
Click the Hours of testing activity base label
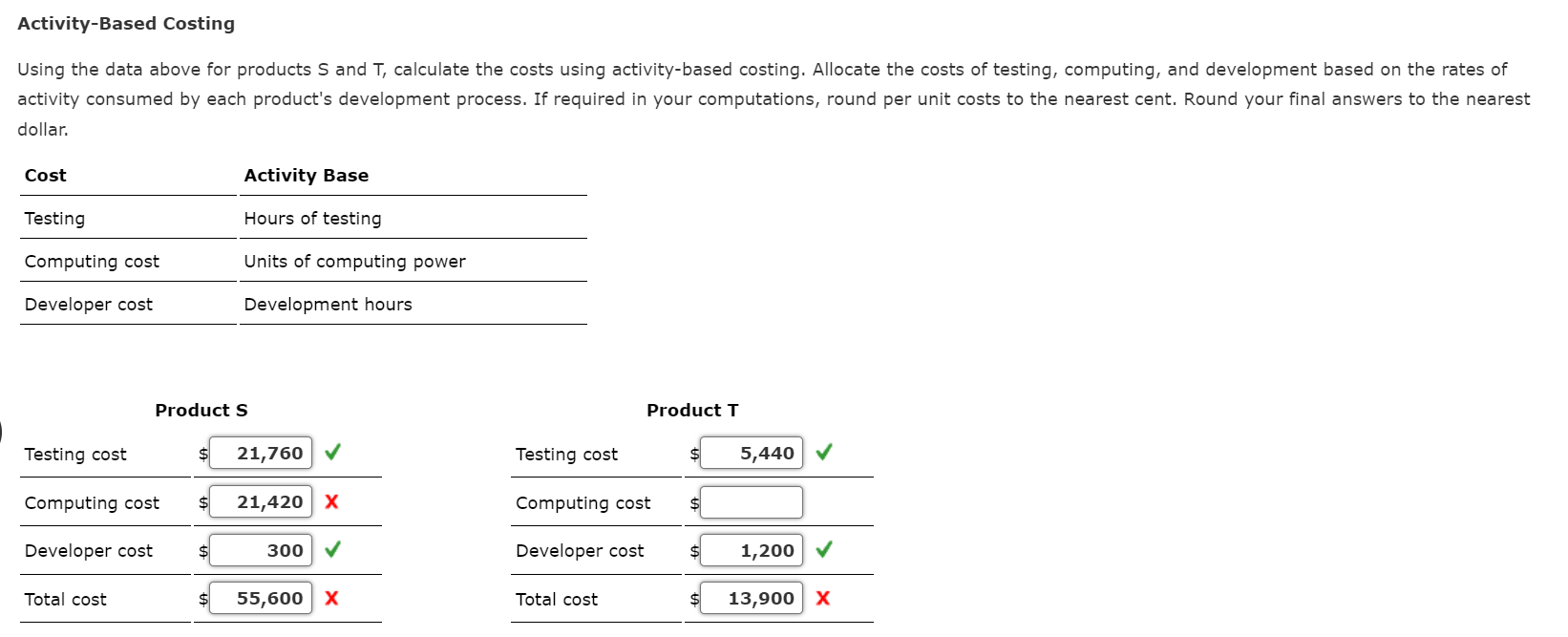coord(312,218)
